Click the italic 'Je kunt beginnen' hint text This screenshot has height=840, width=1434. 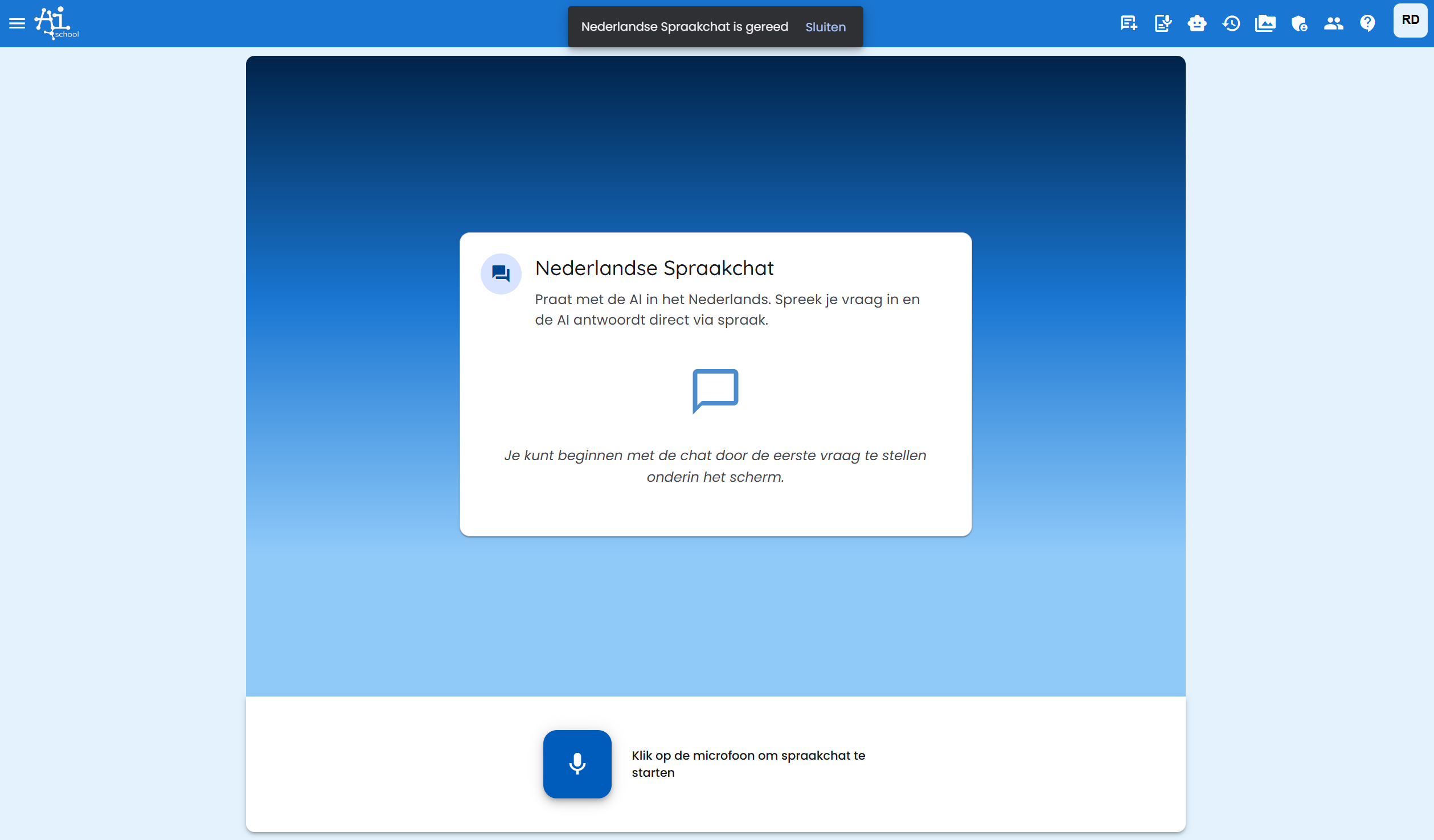[715, 466]
